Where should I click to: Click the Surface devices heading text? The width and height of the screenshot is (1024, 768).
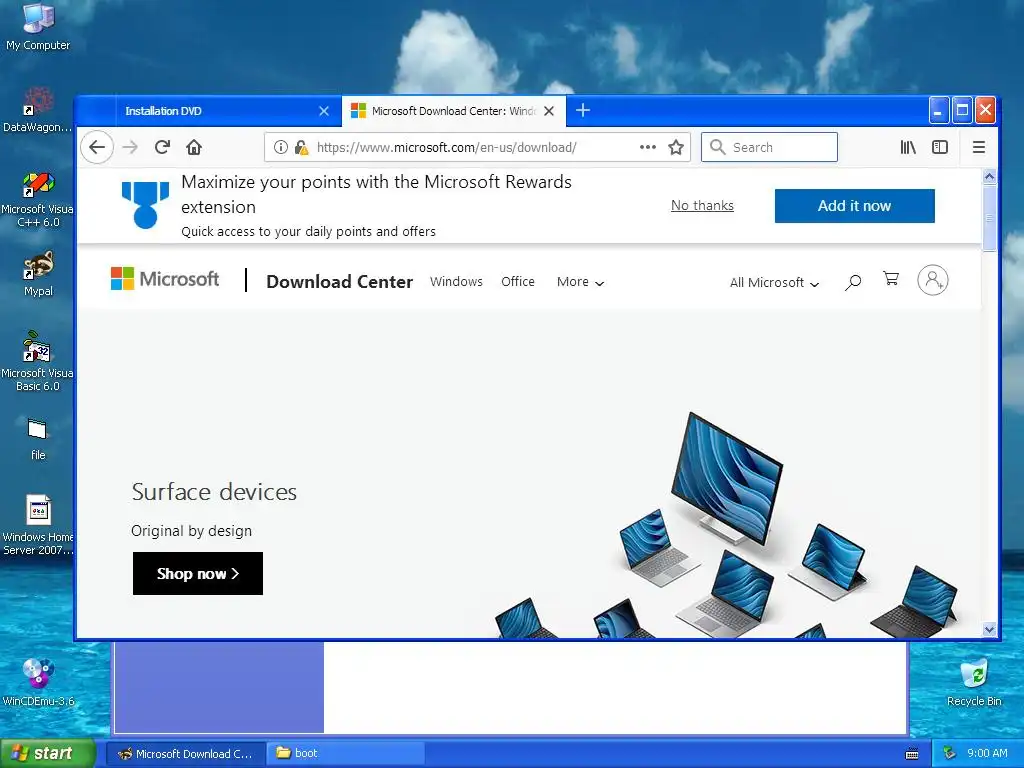click(x=214, y=492)
